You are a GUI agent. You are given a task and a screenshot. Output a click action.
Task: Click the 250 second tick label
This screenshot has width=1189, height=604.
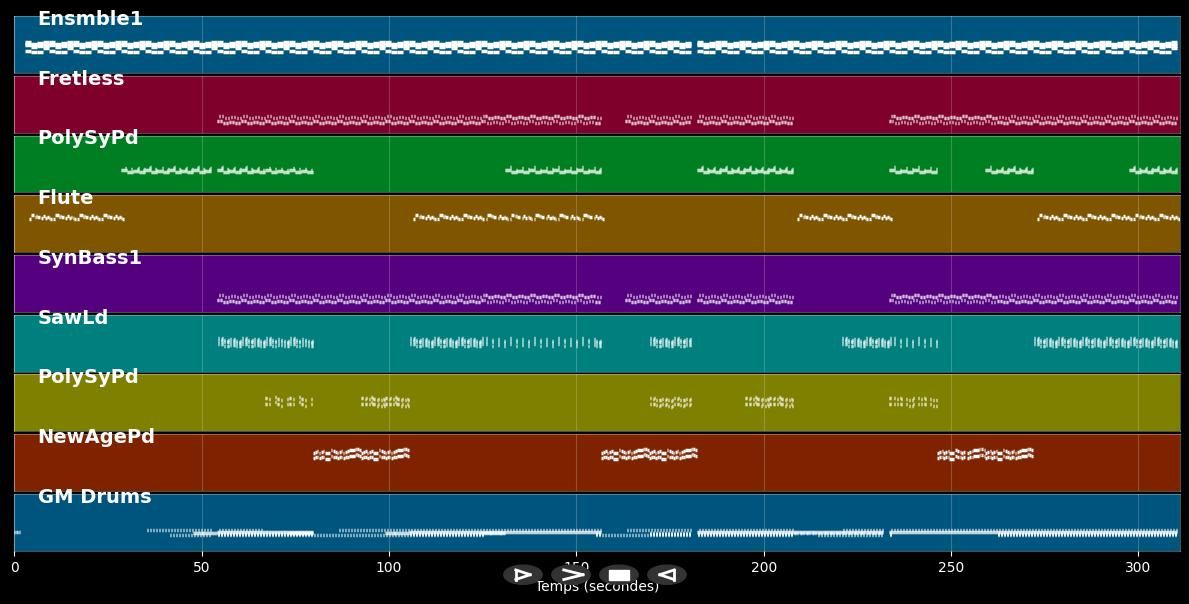point(951,567)
